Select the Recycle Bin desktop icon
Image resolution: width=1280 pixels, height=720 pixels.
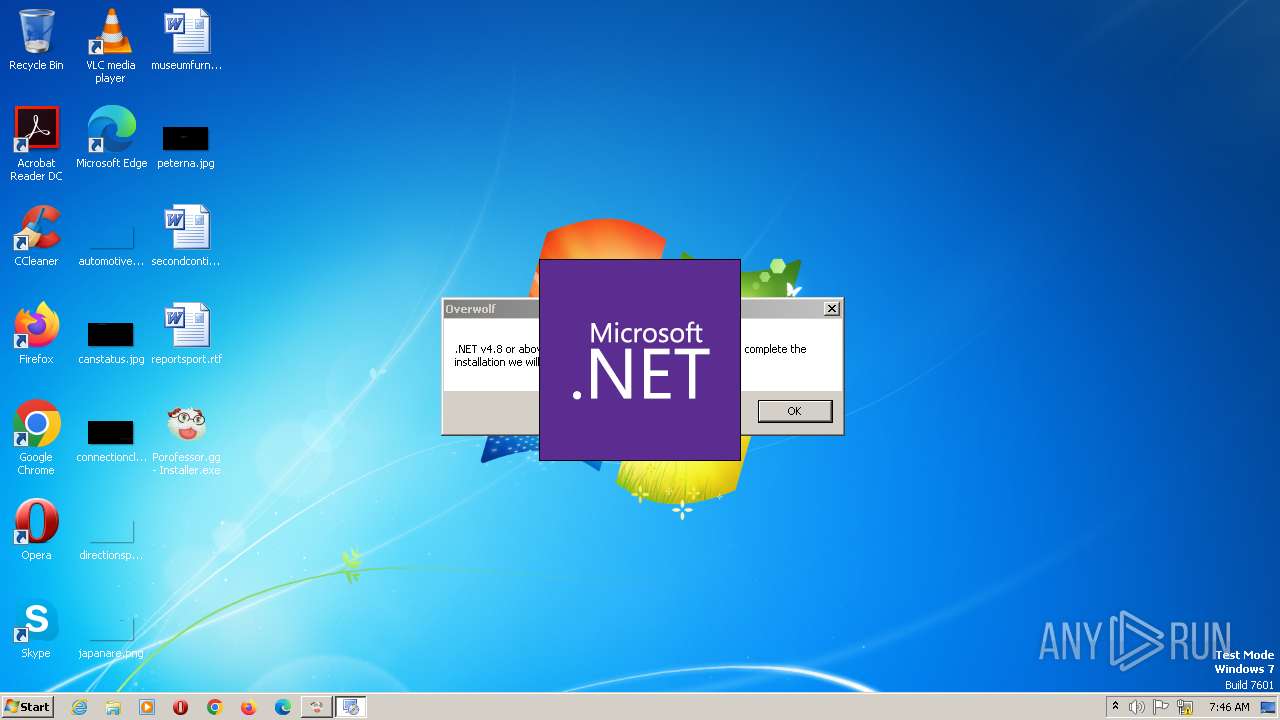point(36,40)
